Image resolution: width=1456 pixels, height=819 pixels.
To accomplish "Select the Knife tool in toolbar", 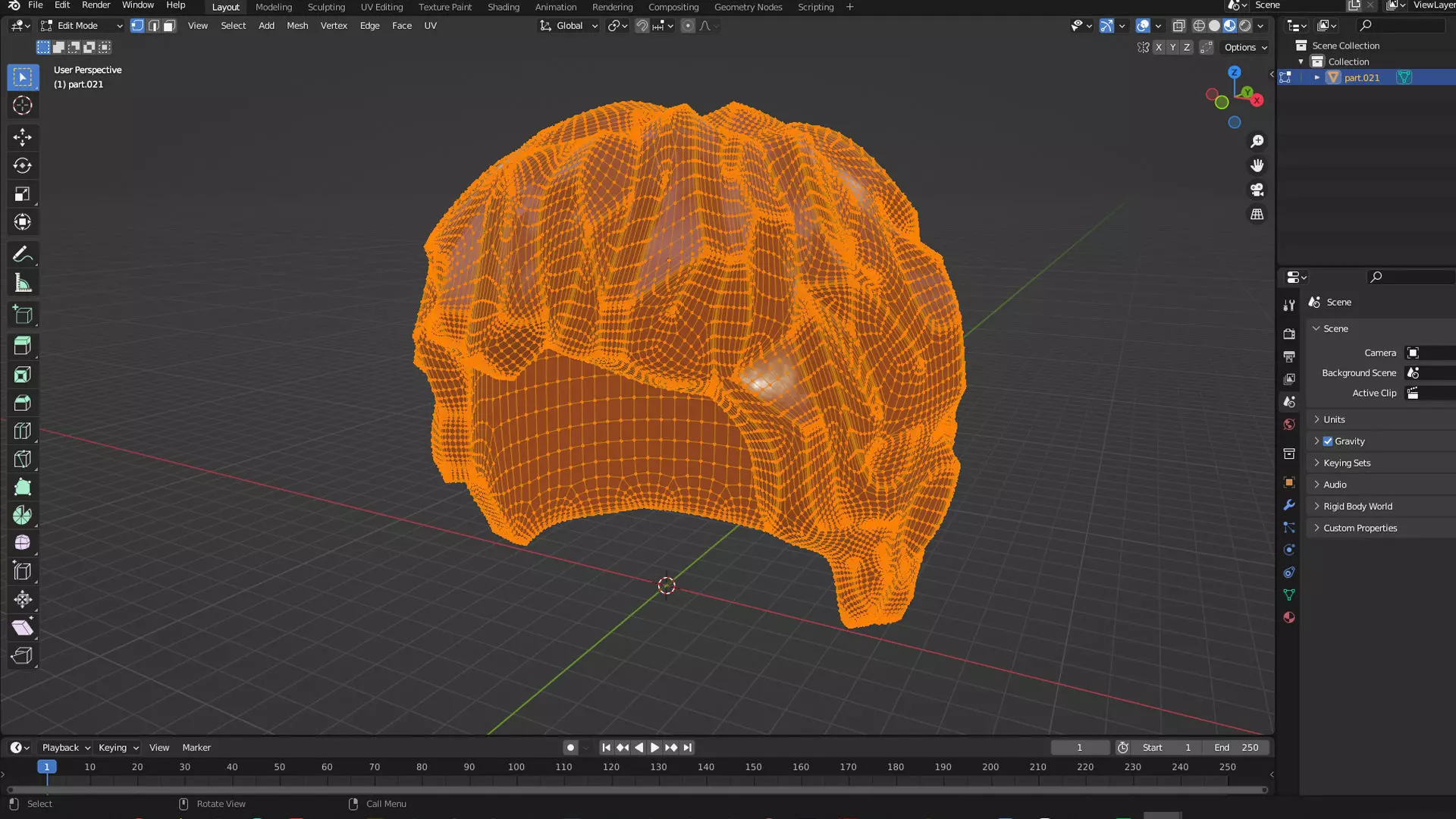I will (x=22, y=459).
